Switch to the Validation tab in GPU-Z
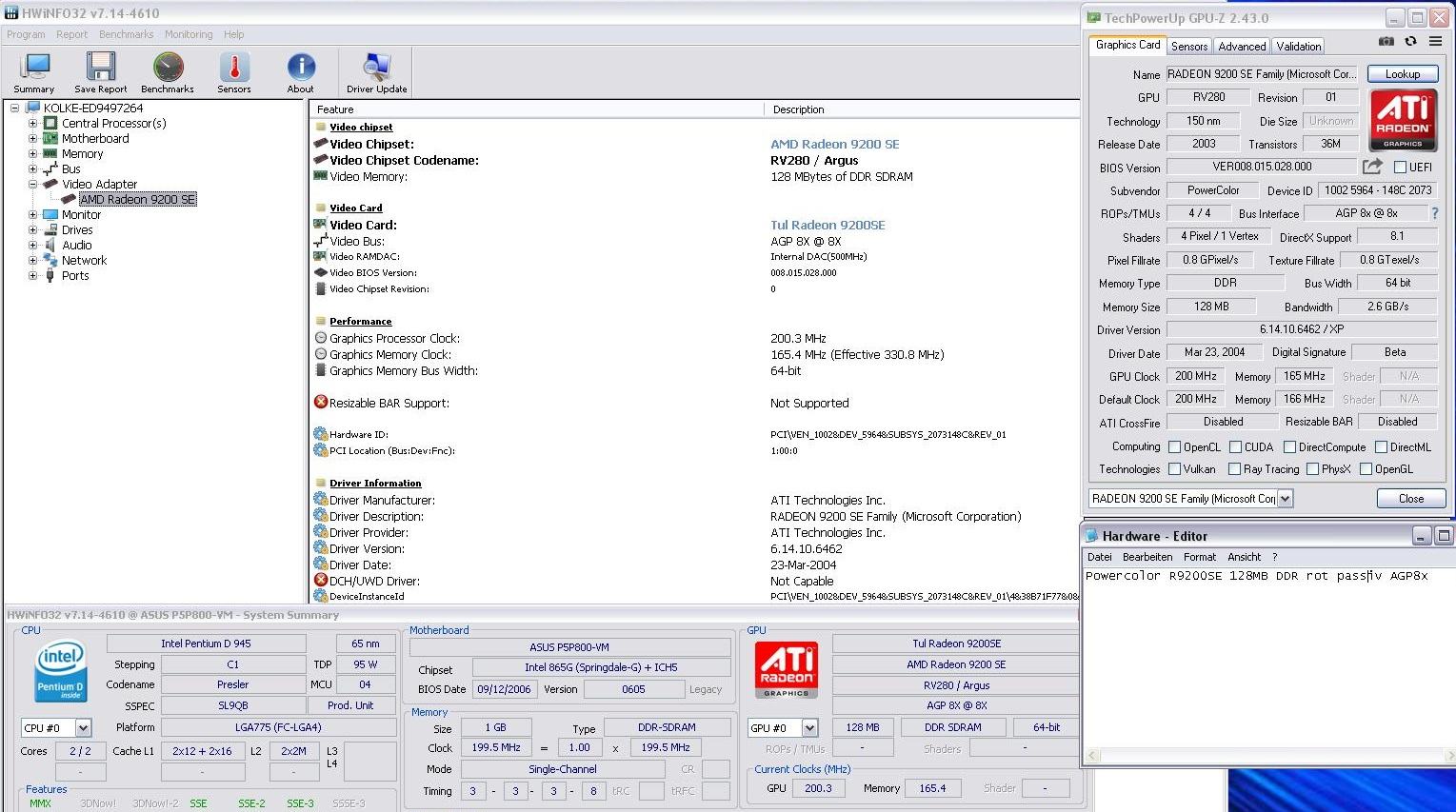This screenshot has width=1456, height=812. pos(1299,46)
